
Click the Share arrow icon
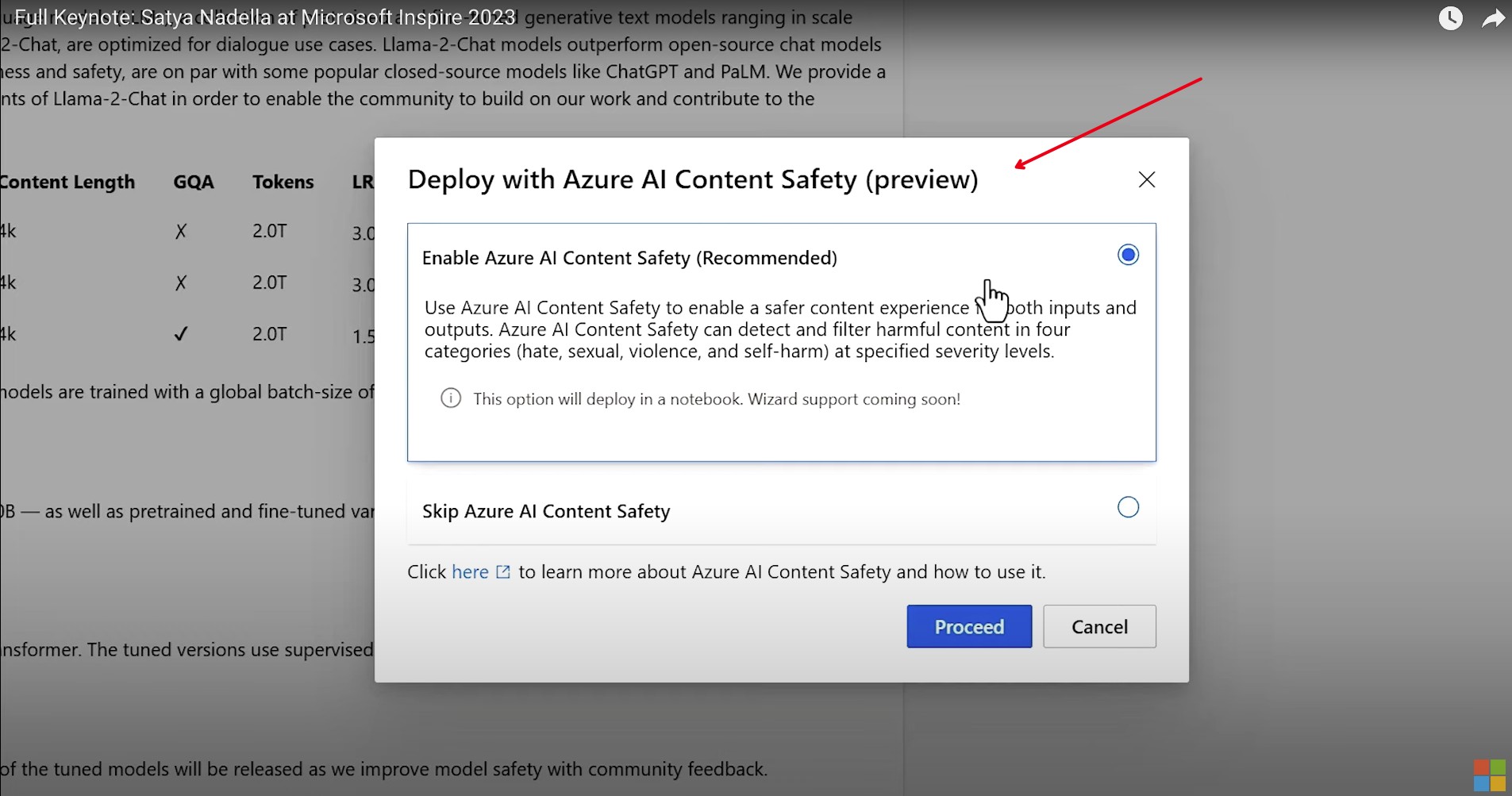(x=1493, y=18)
